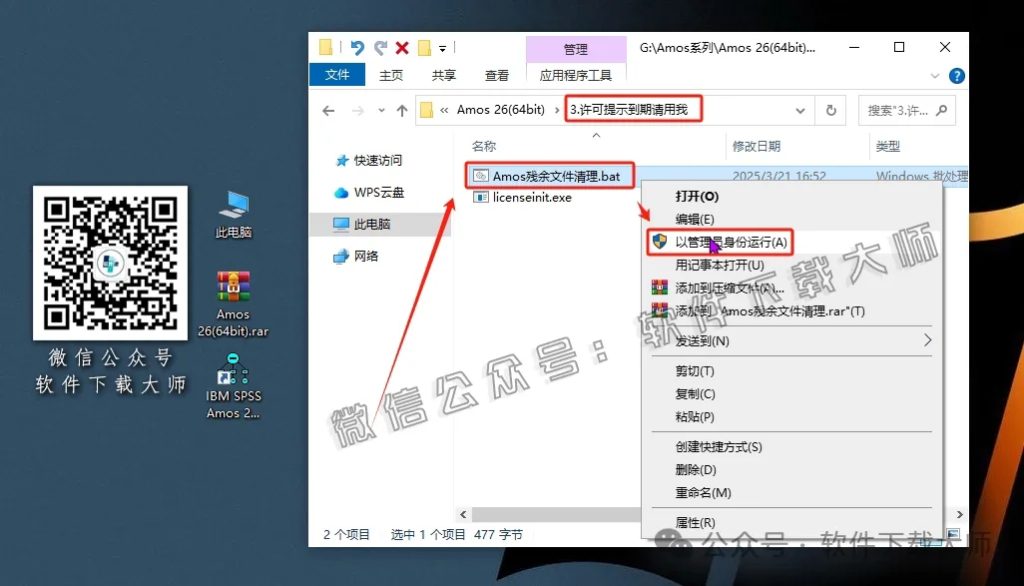This screenshot has width=1024, height=586.
Task: Open the Quick Access toolbar customize dropdown
Action: pos(442,47)
